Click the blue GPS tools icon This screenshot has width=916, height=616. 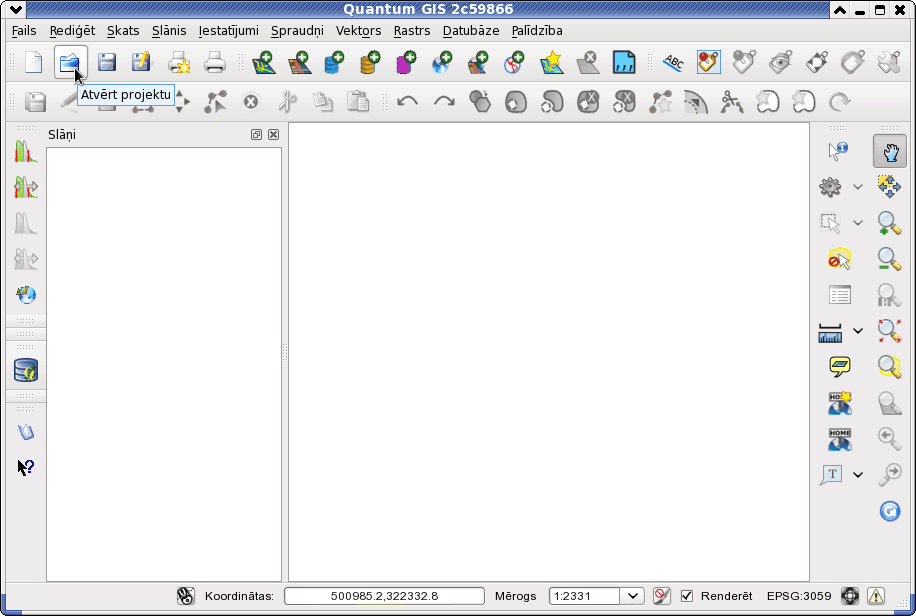(x=624, y=62)
